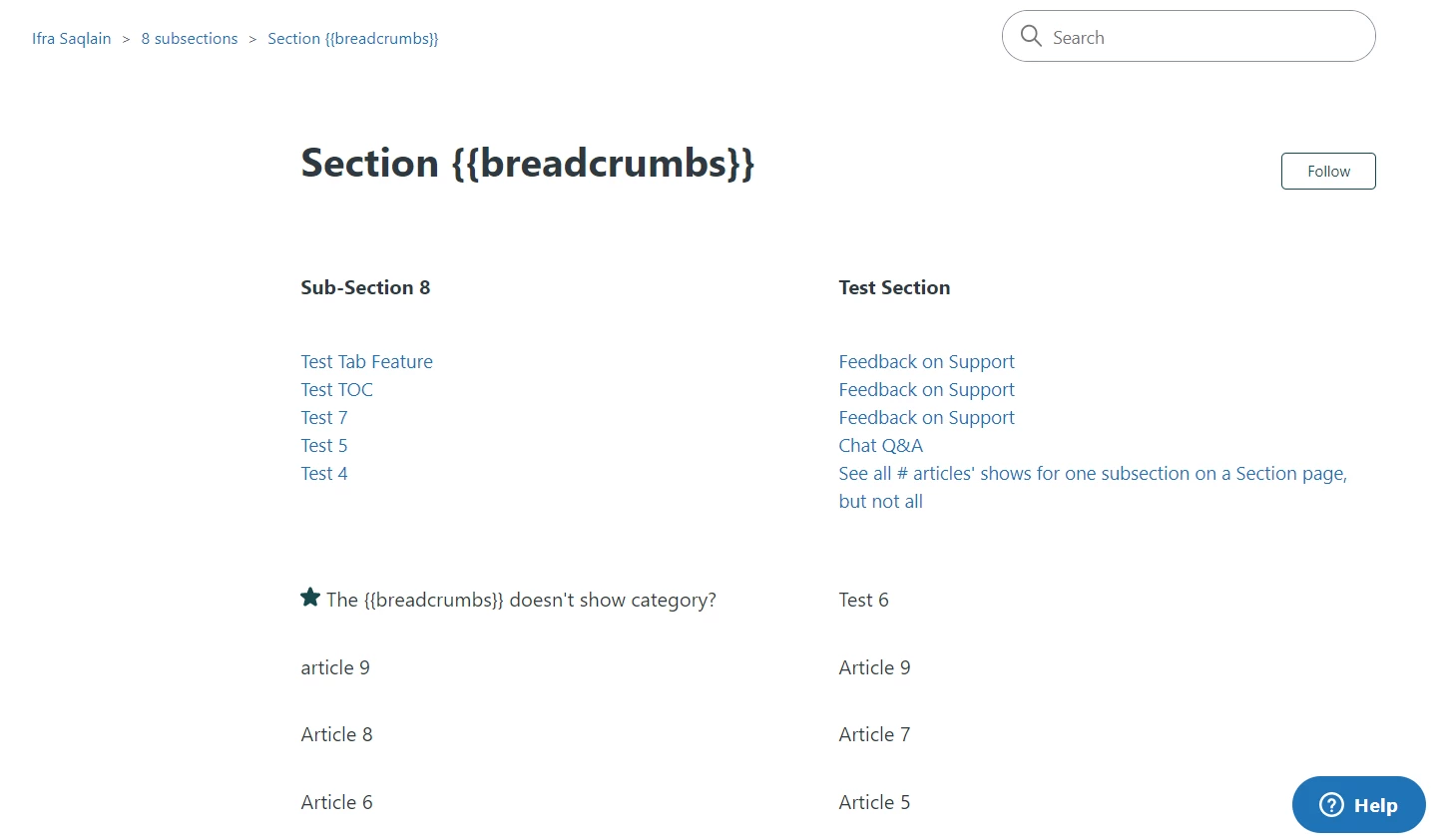Click the promoted article star icon
Screen dimensions: 1444x840
click(310, 598)
